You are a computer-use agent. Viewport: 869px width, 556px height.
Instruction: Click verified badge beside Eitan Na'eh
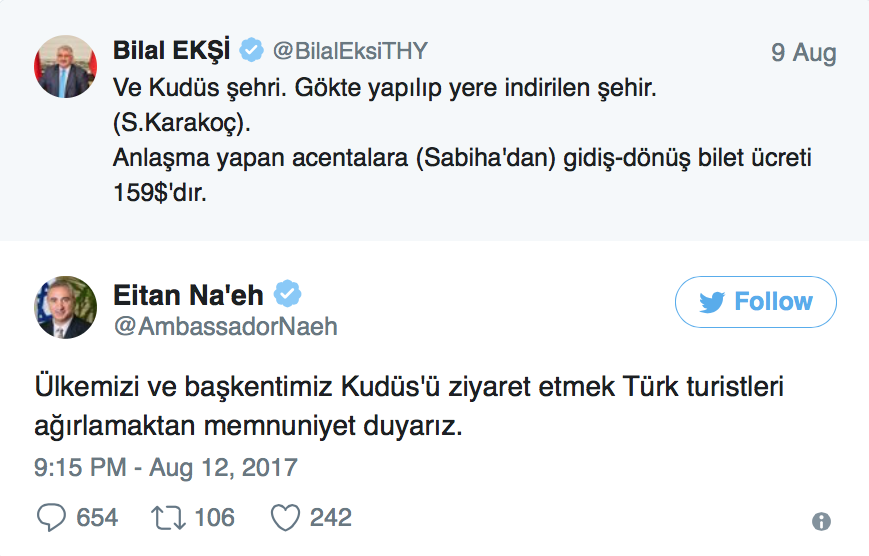289,295
